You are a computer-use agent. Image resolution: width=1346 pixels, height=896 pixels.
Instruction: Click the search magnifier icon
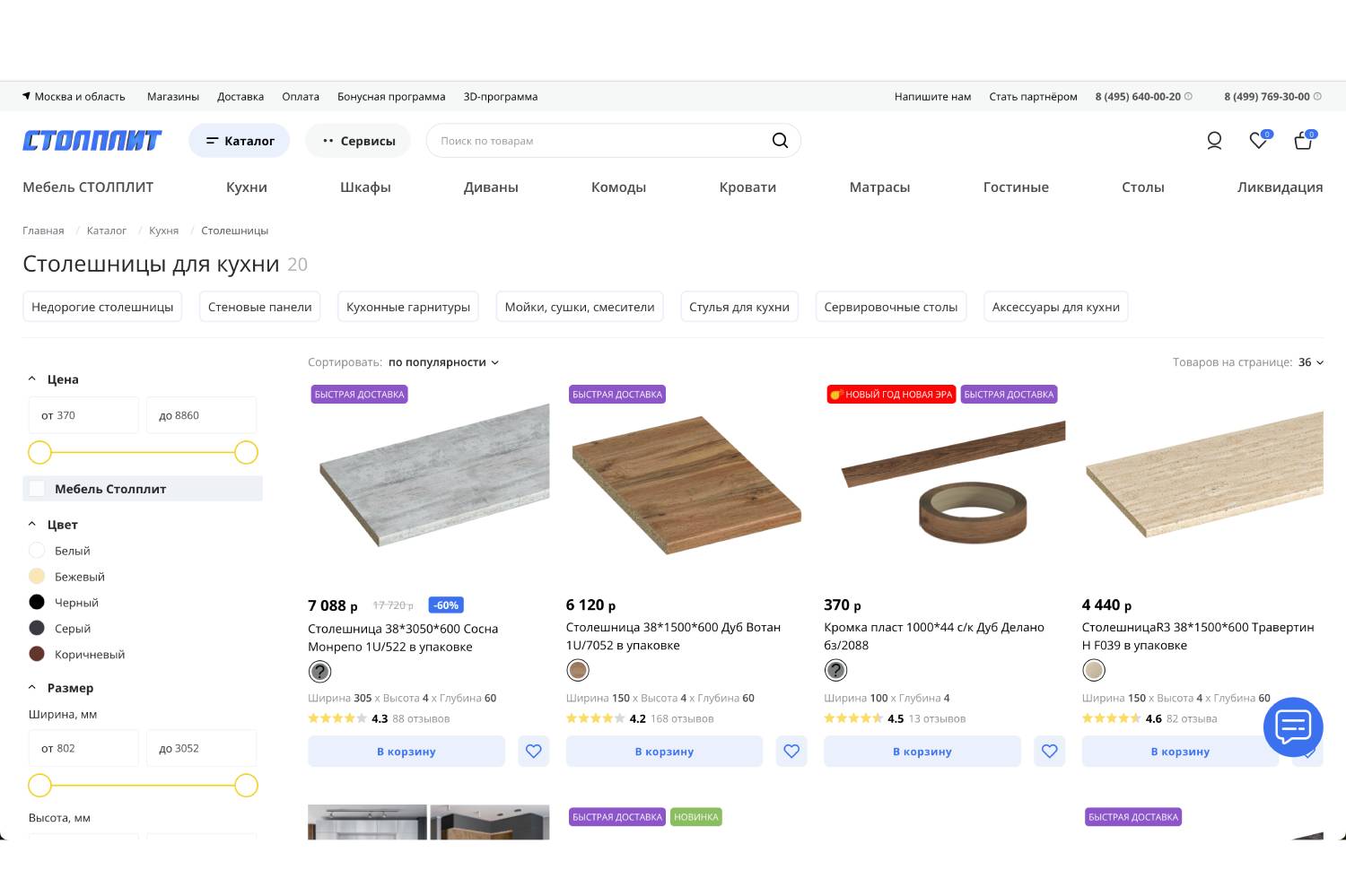(x=780, y=141)
